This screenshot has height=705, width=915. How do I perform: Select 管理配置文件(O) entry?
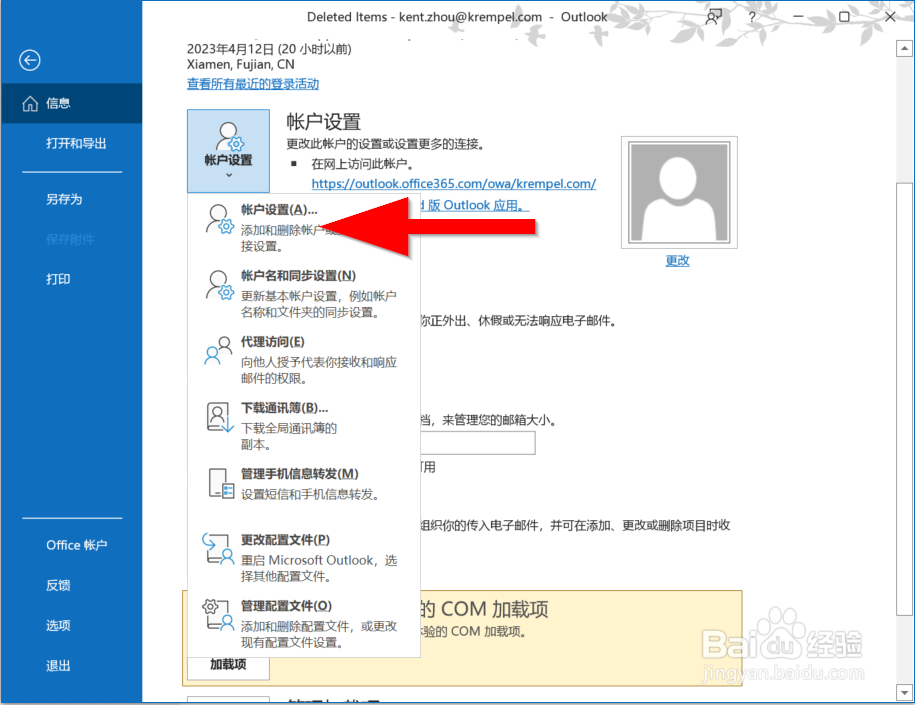pyautogui.click(x=303, y=623)
